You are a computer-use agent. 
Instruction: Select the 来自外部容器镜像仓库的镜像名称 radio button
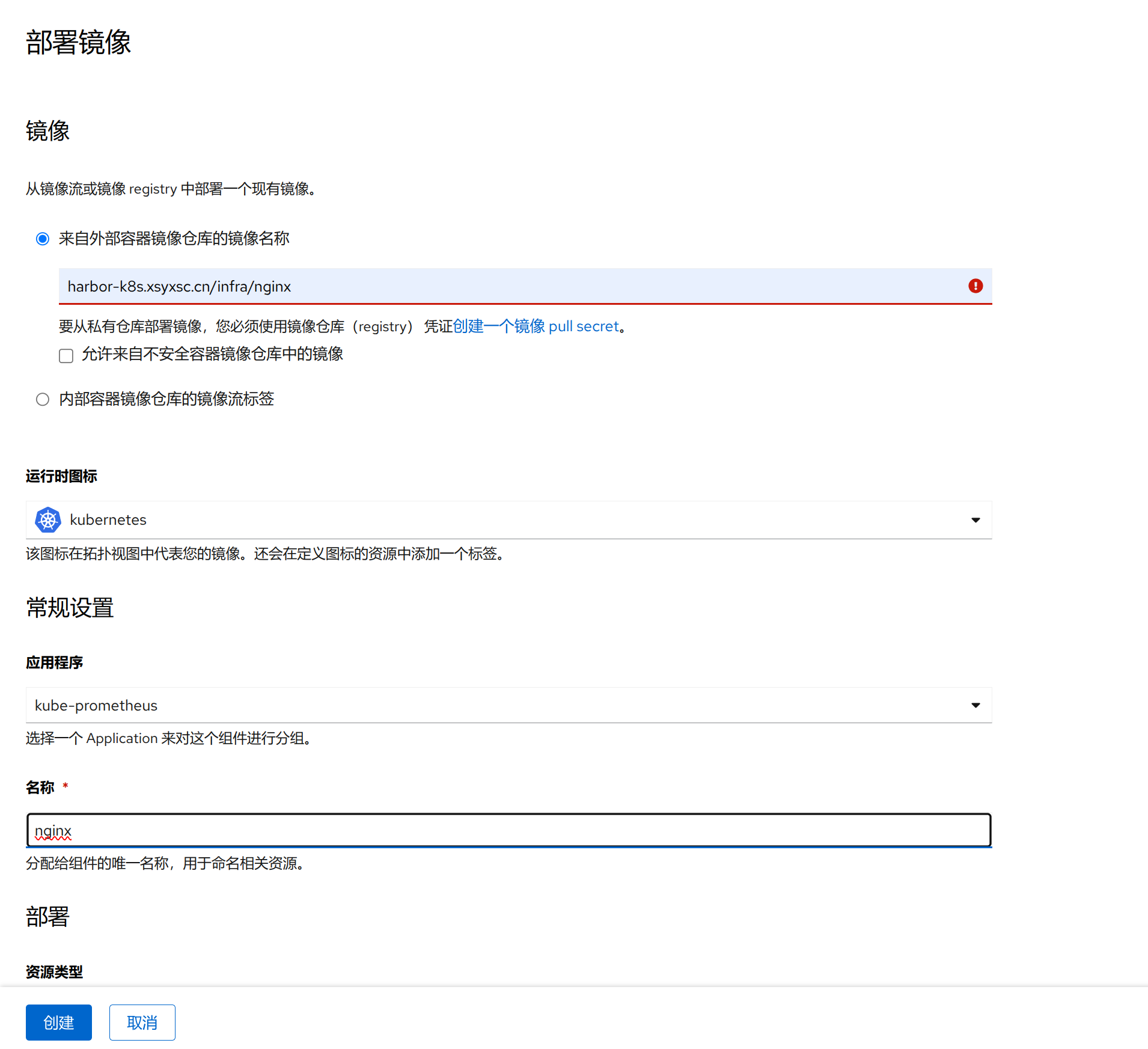[43, 239]
